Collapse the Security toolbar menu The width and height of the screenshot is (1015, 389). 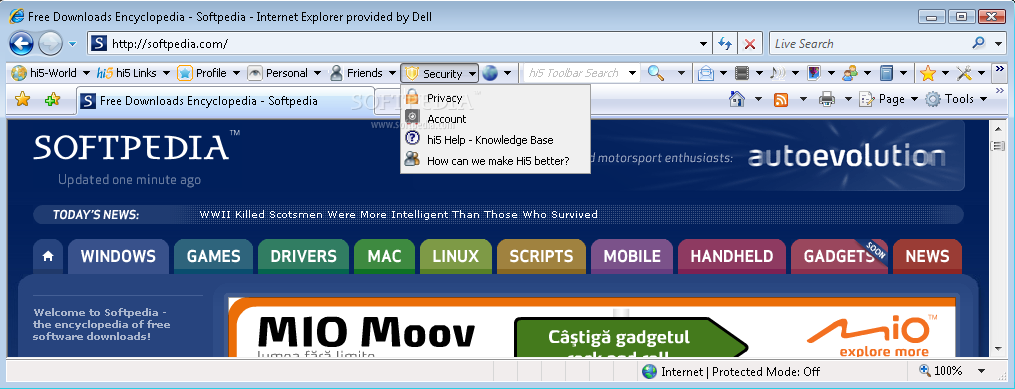(x=440, y=74)
